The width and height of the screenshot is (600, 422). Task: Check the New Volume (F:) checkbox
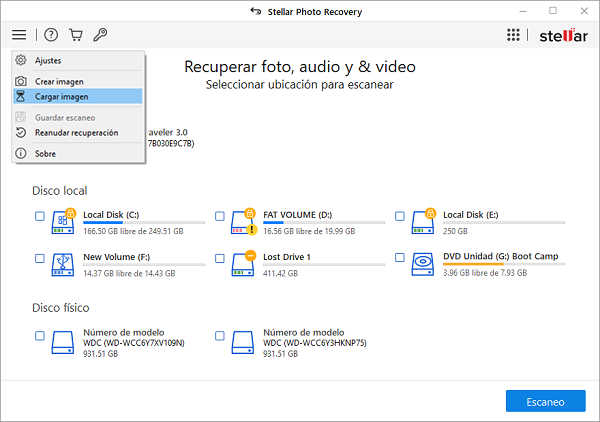pyautogui.click(x=40, y=258)
